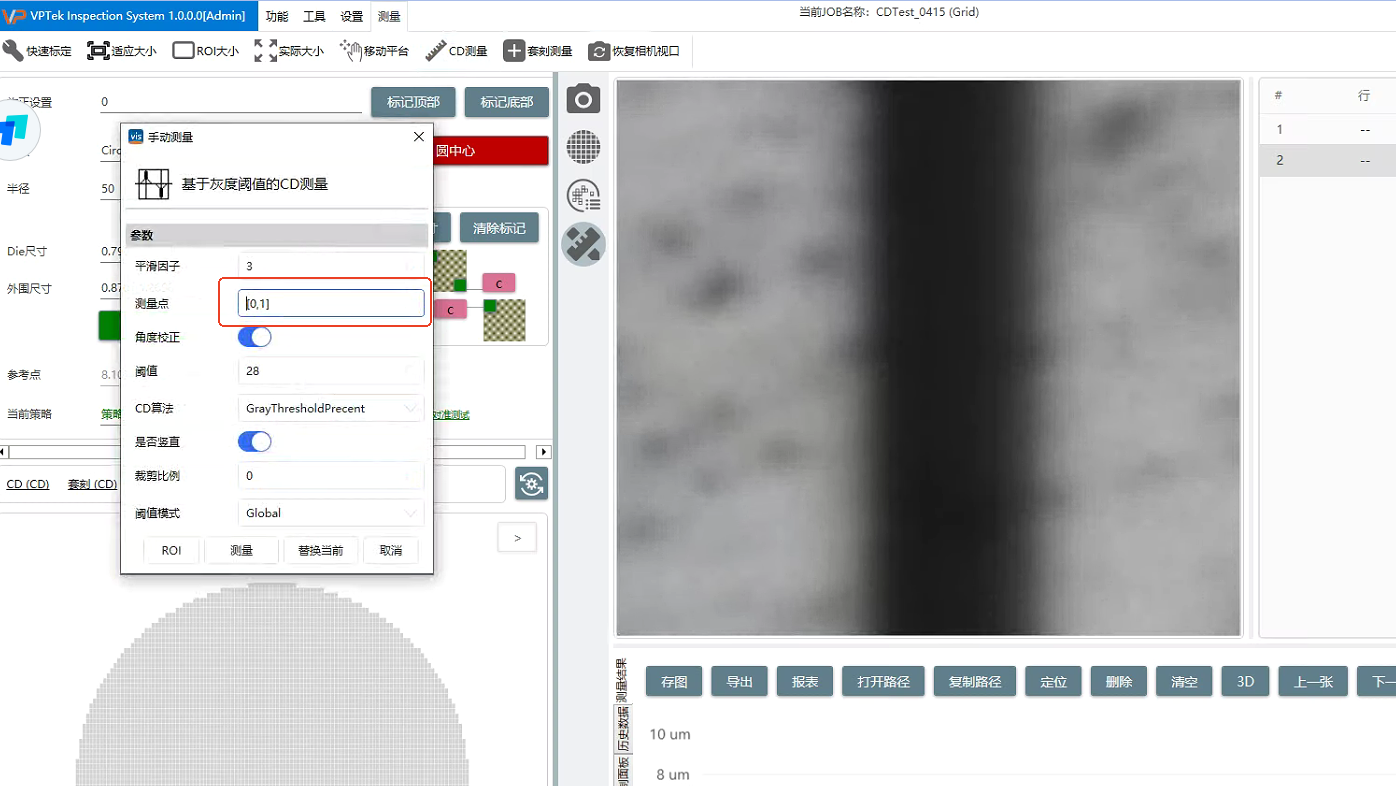
Task: Open the 设置 menu
Action: pyautogui.click(x=351, y=16)
